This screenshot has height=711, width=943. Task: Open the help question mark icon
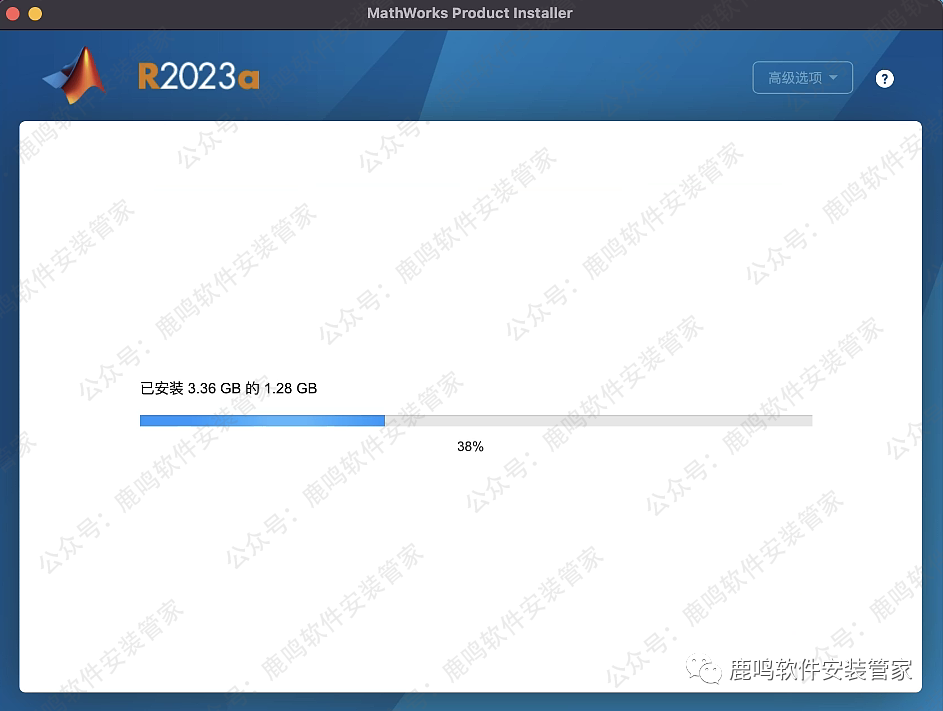pos(884,79)
